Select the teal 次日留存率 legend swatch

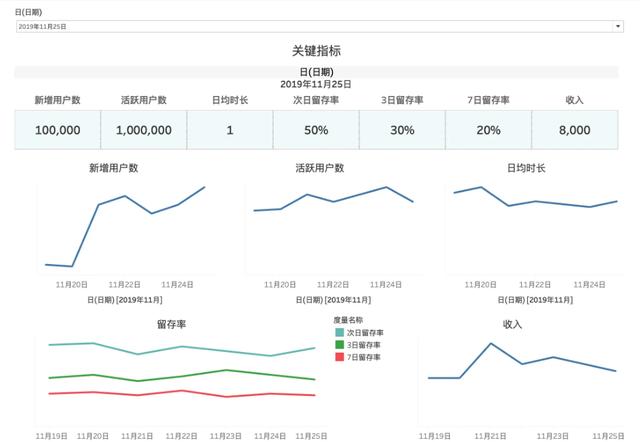click(x=340, y=332)
